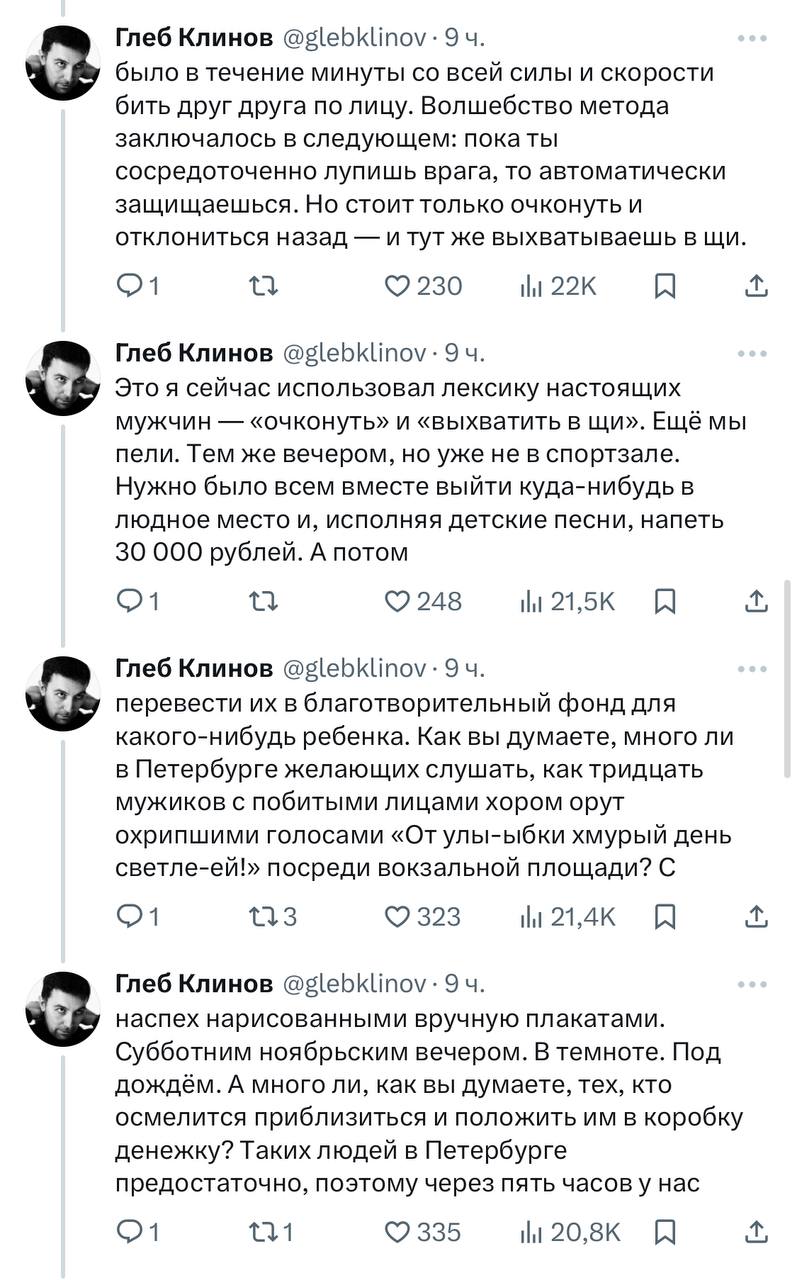This screenshot has width=797, height=1280.
Task: Click the avatar of the fourth tweet
Action: (62, 1008)
